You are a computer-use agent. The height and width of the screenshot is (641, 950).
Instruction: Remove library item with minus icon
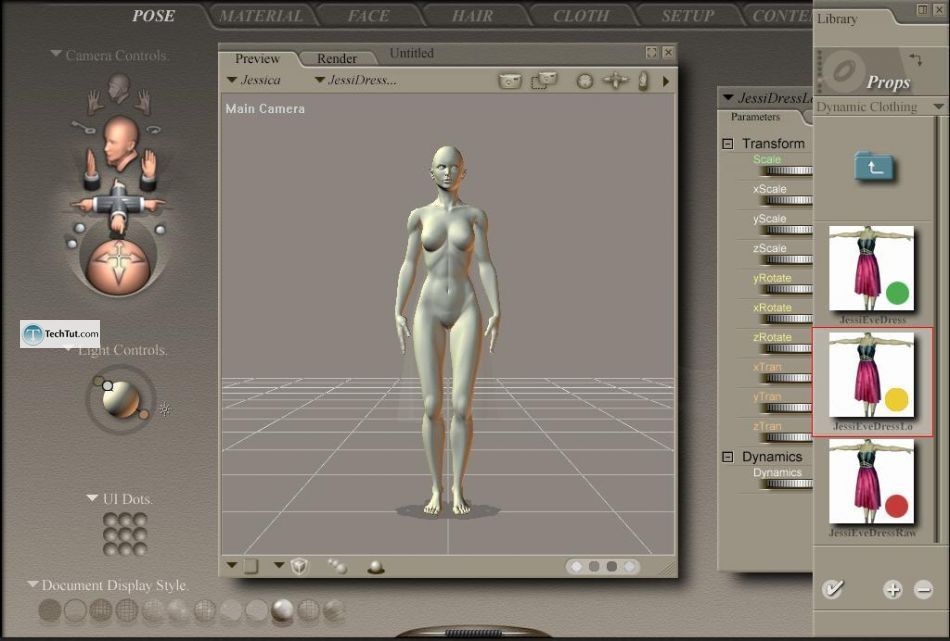(923, 590)
